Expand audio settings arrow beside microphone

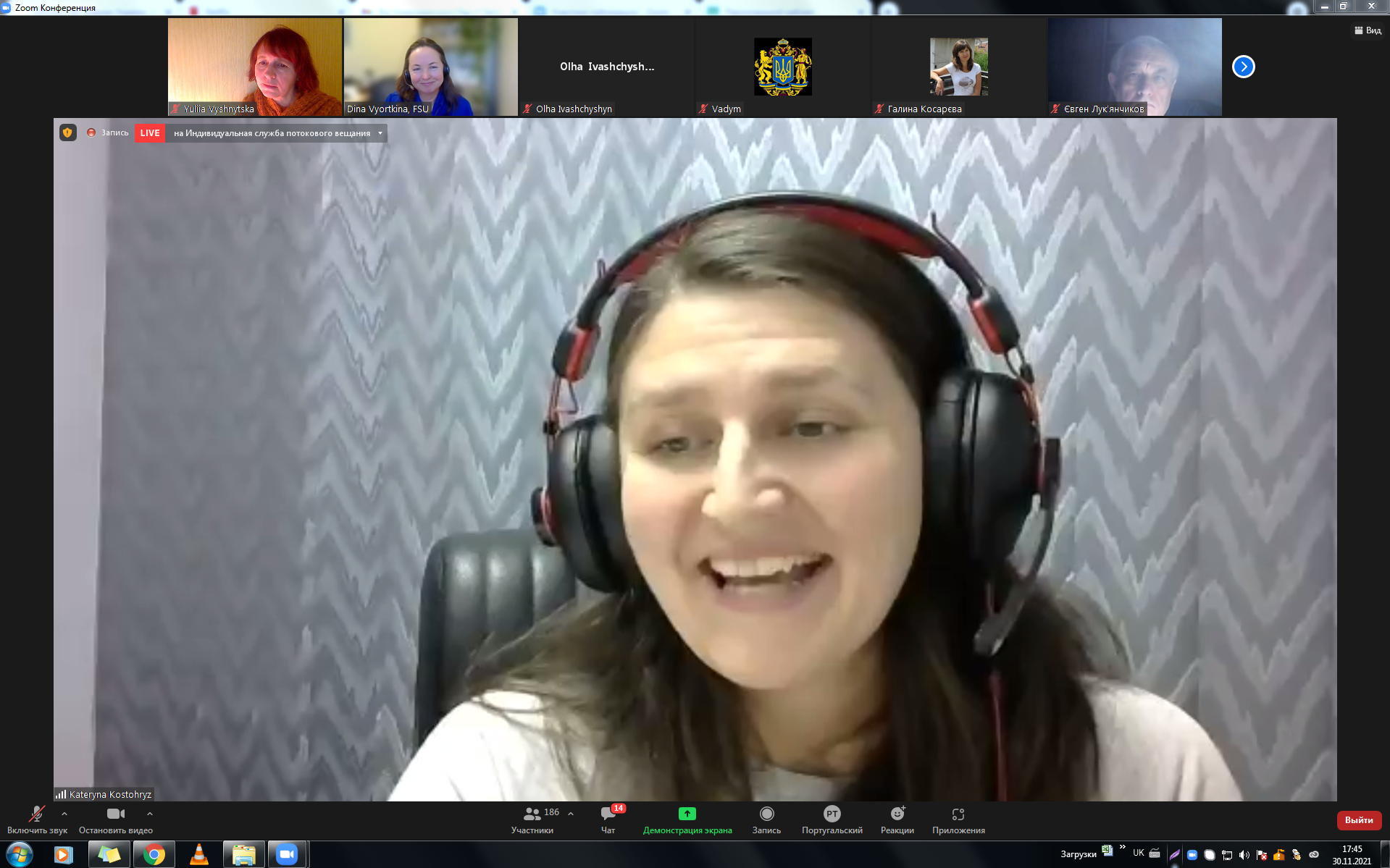click(64, 814)
